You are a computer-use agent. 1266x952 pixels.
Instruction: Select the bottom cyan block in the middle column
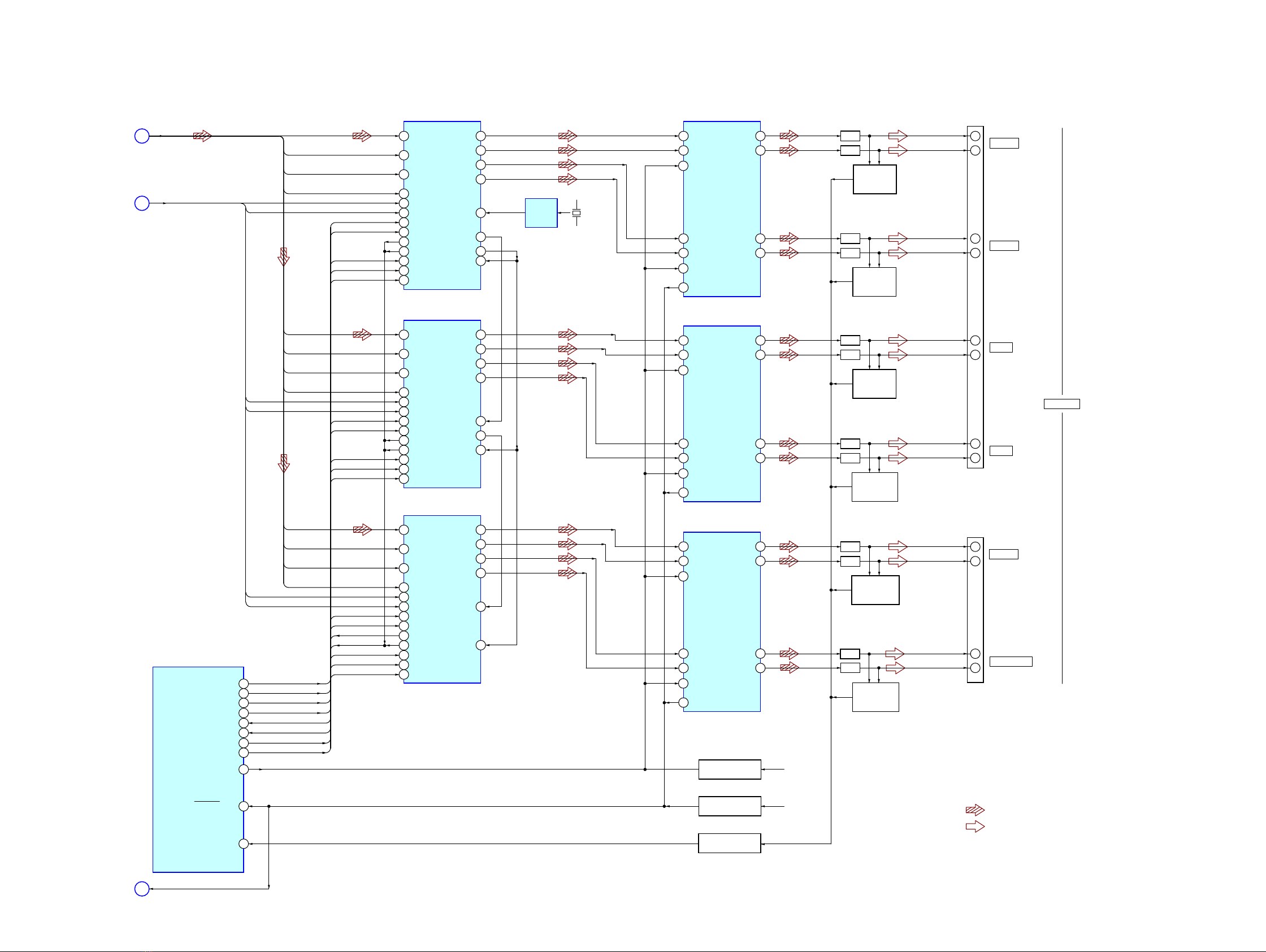[x=442, y=599]
